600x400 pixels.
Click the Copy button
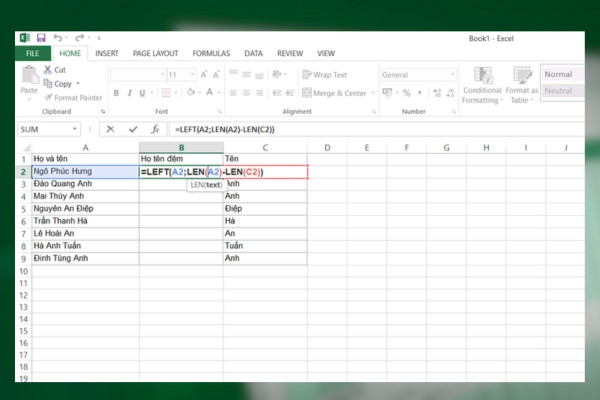point(58,83)
